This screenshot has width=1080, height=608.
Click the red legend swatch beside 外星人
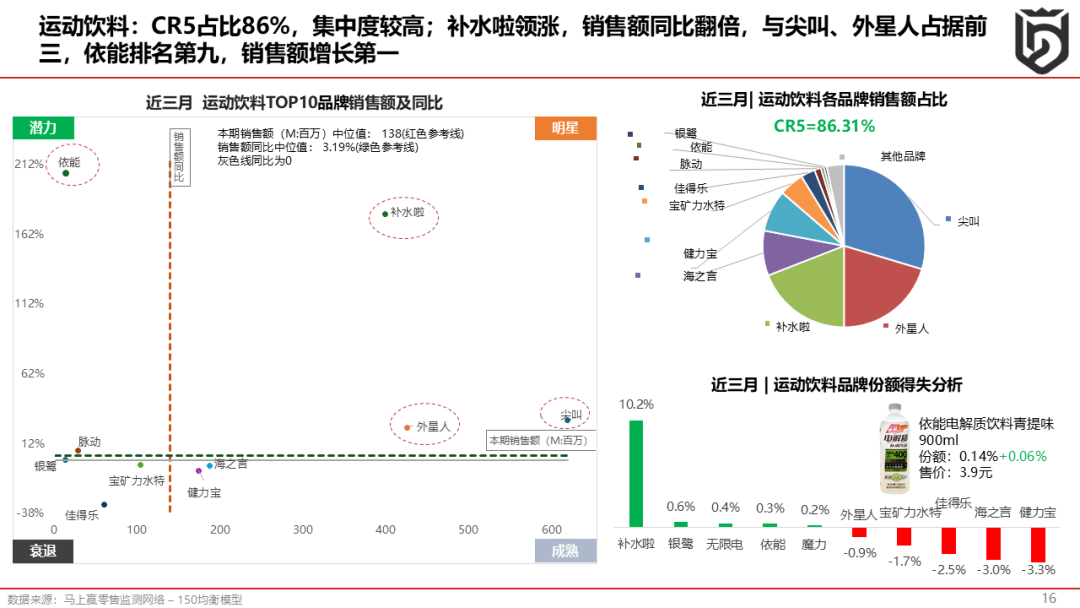[886, 326]
